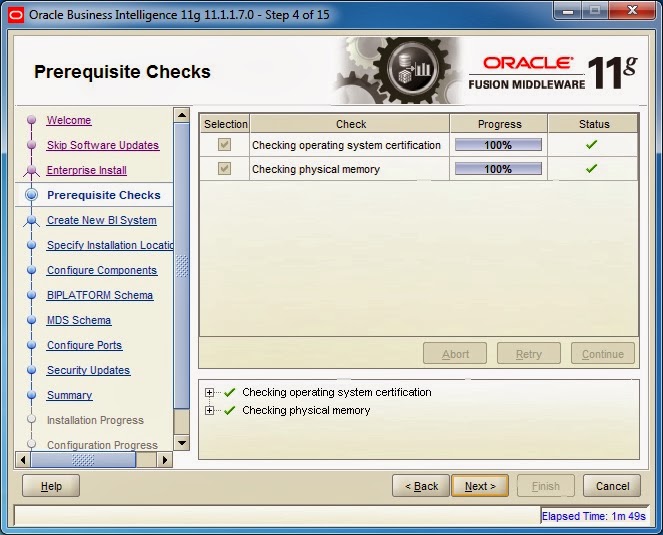The width and height of the screenshot is (663, 535).
Task: Click the green status checkmark for physical memory row
Action: tap(592, 168)
